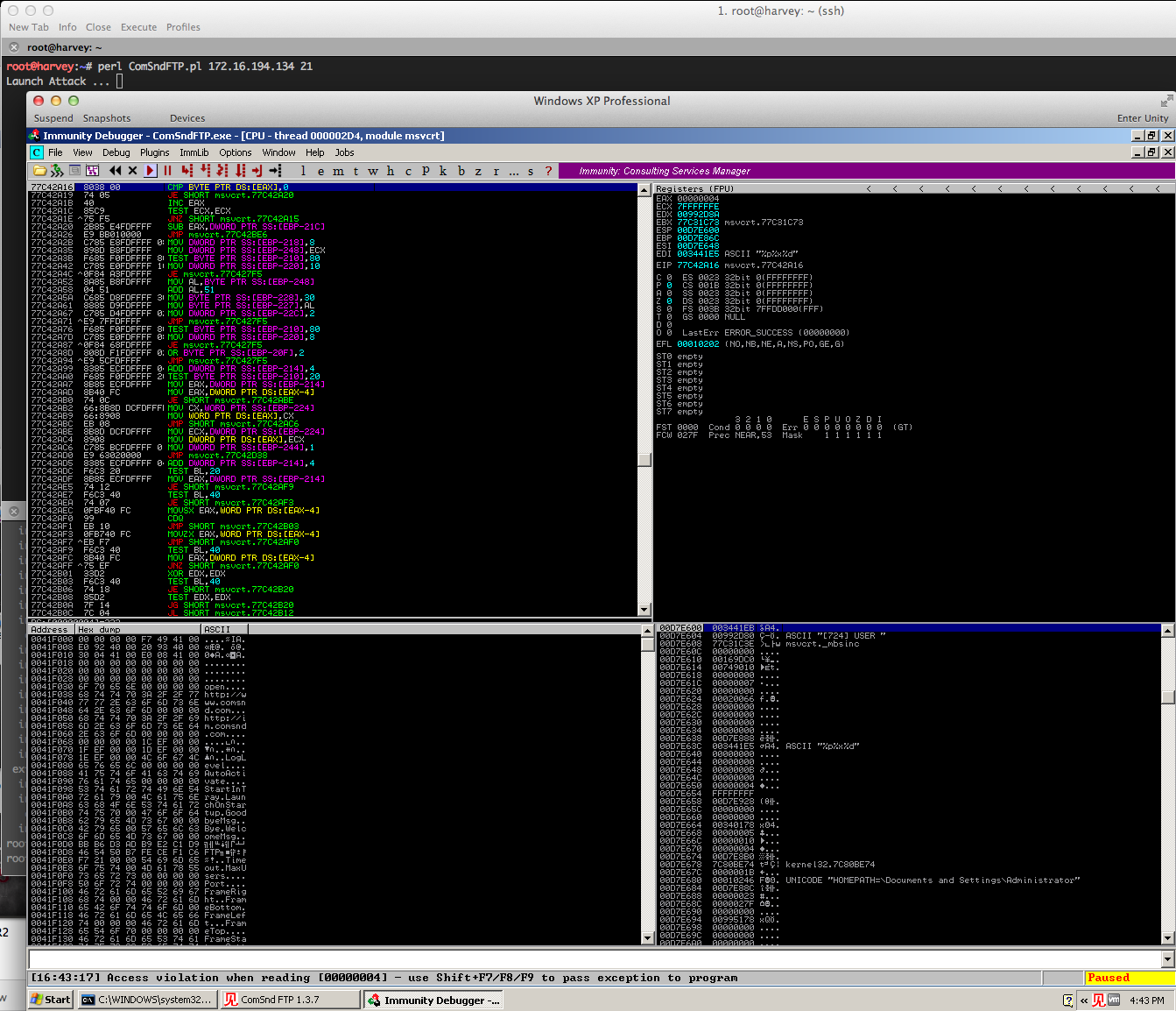Click the disassembly pane scroll-up arrow
The image size is (1176, 1011).
pos(644,189)
